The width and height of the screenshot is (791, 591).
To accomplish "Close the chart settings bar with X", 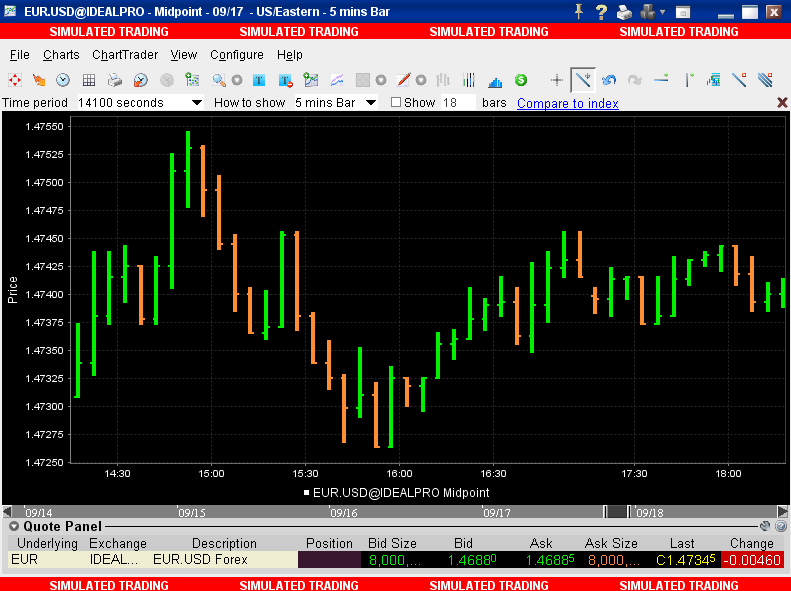I will point(782,102).
